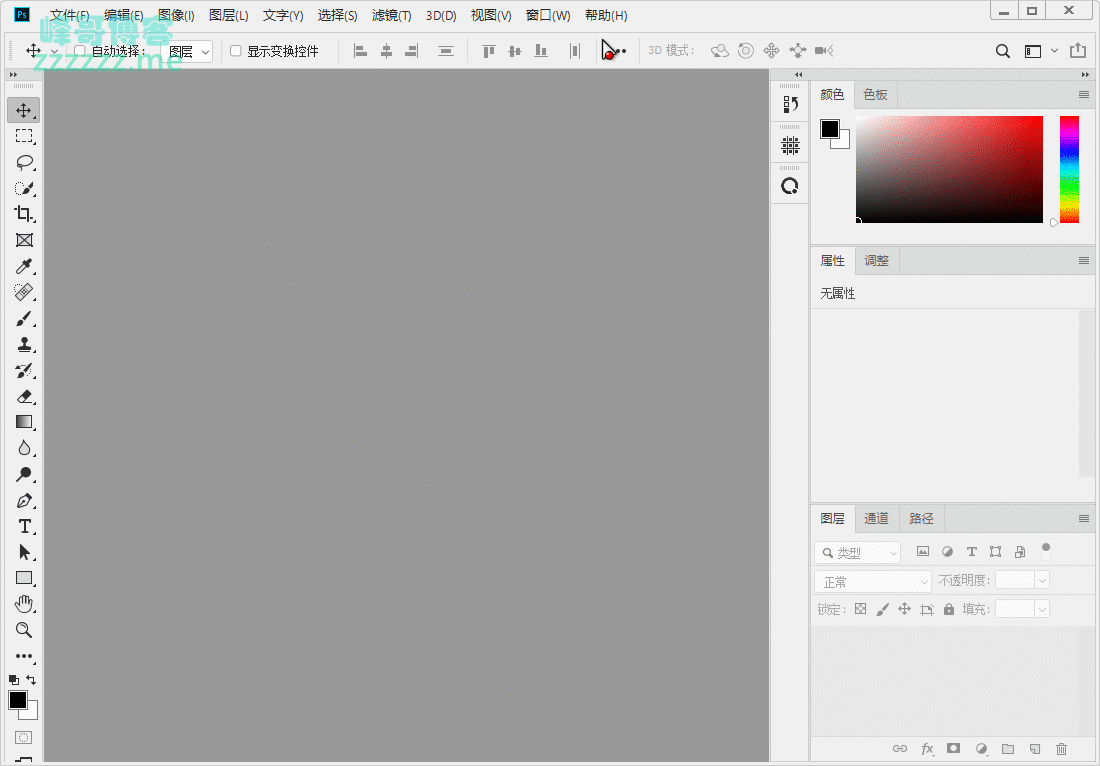Open the workspace switcher dropdown

1040,51
